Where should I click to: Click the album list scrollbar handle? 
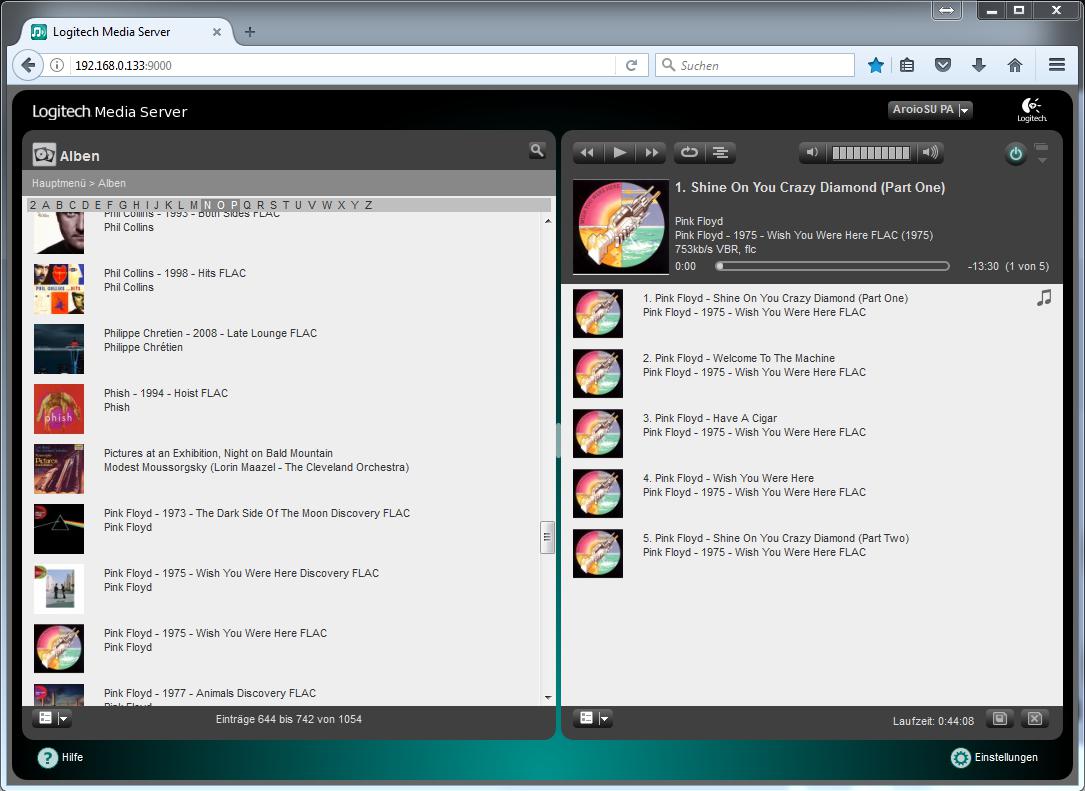point(547,537)
